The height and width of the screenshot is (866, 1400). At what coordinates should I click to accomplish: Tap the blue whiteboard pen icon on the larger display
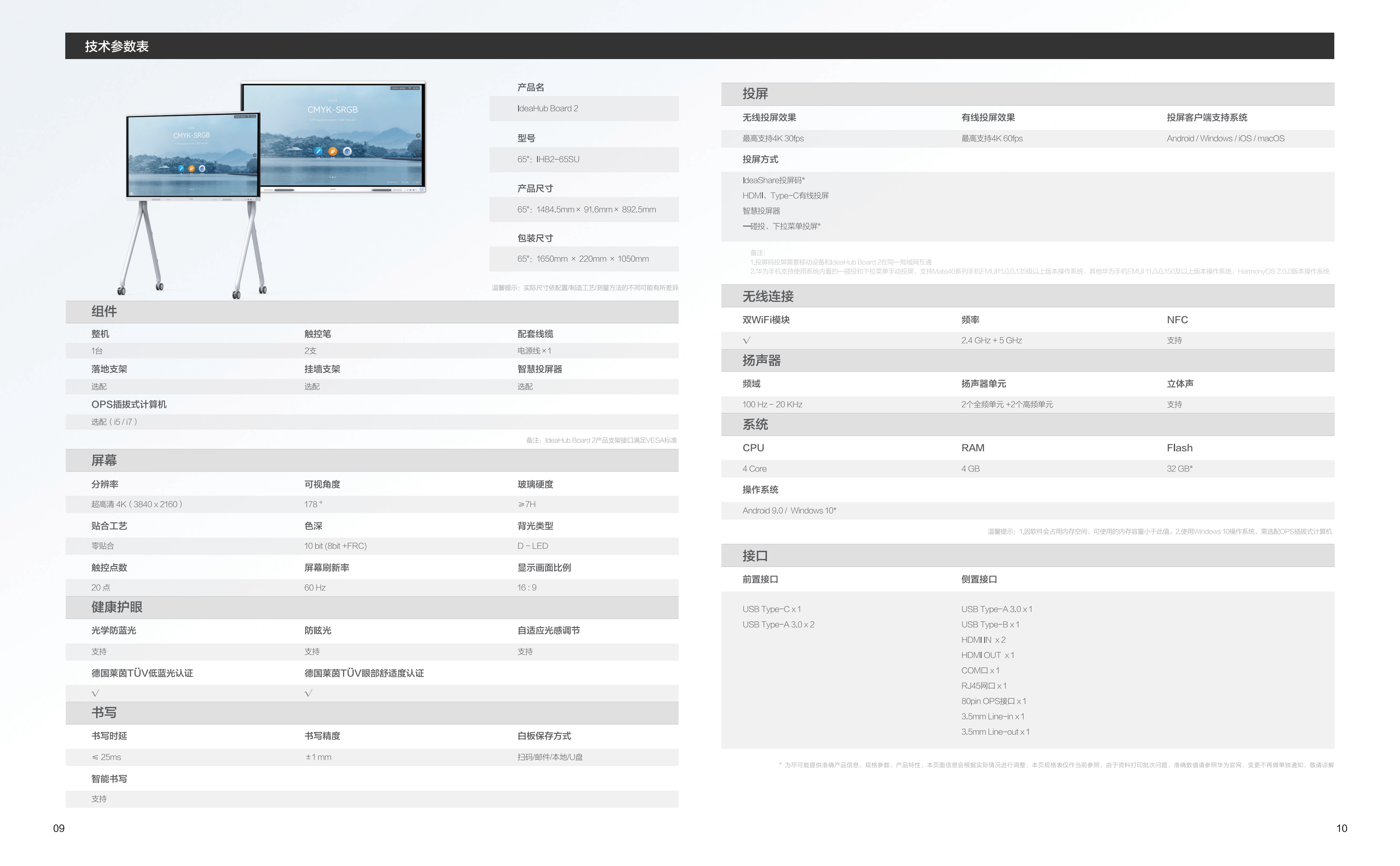click(319, 151)
